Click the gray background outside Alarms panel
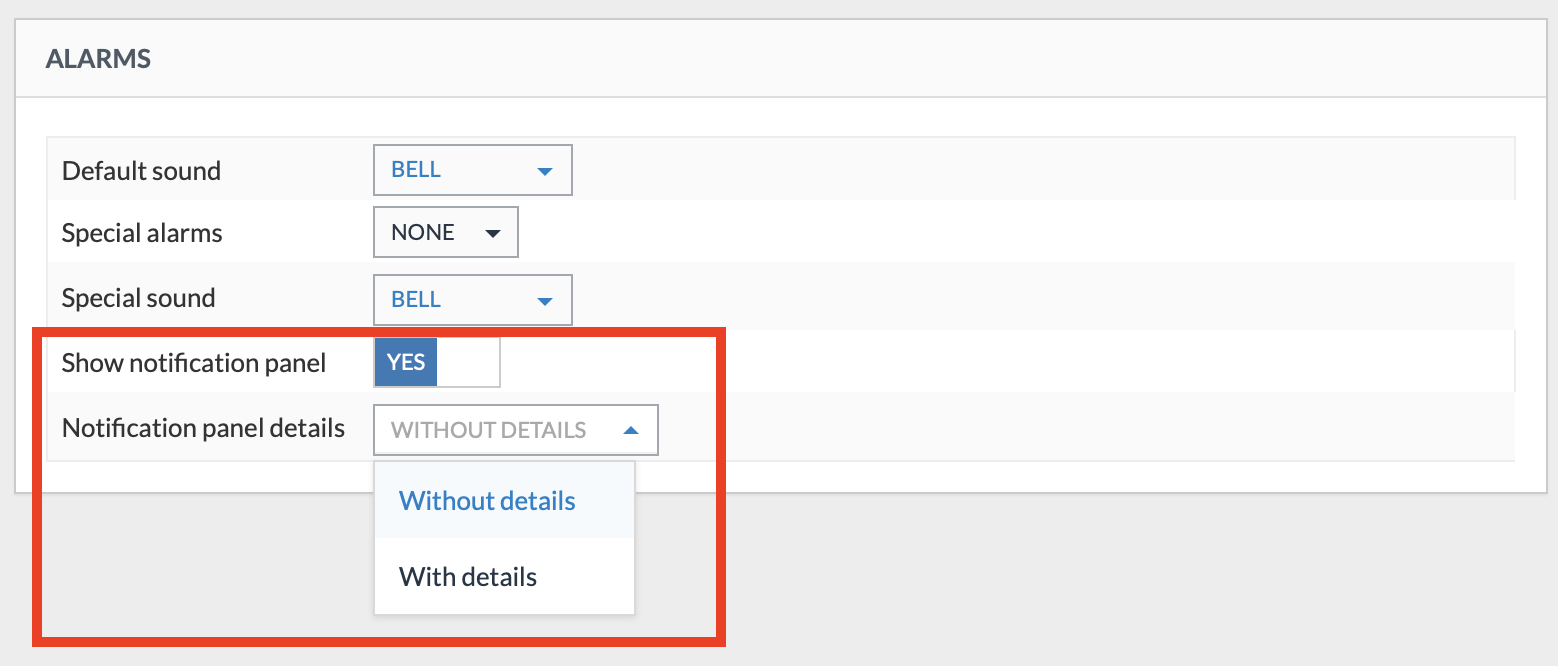Screen dimensions: 1558x666 [1100, 580]
